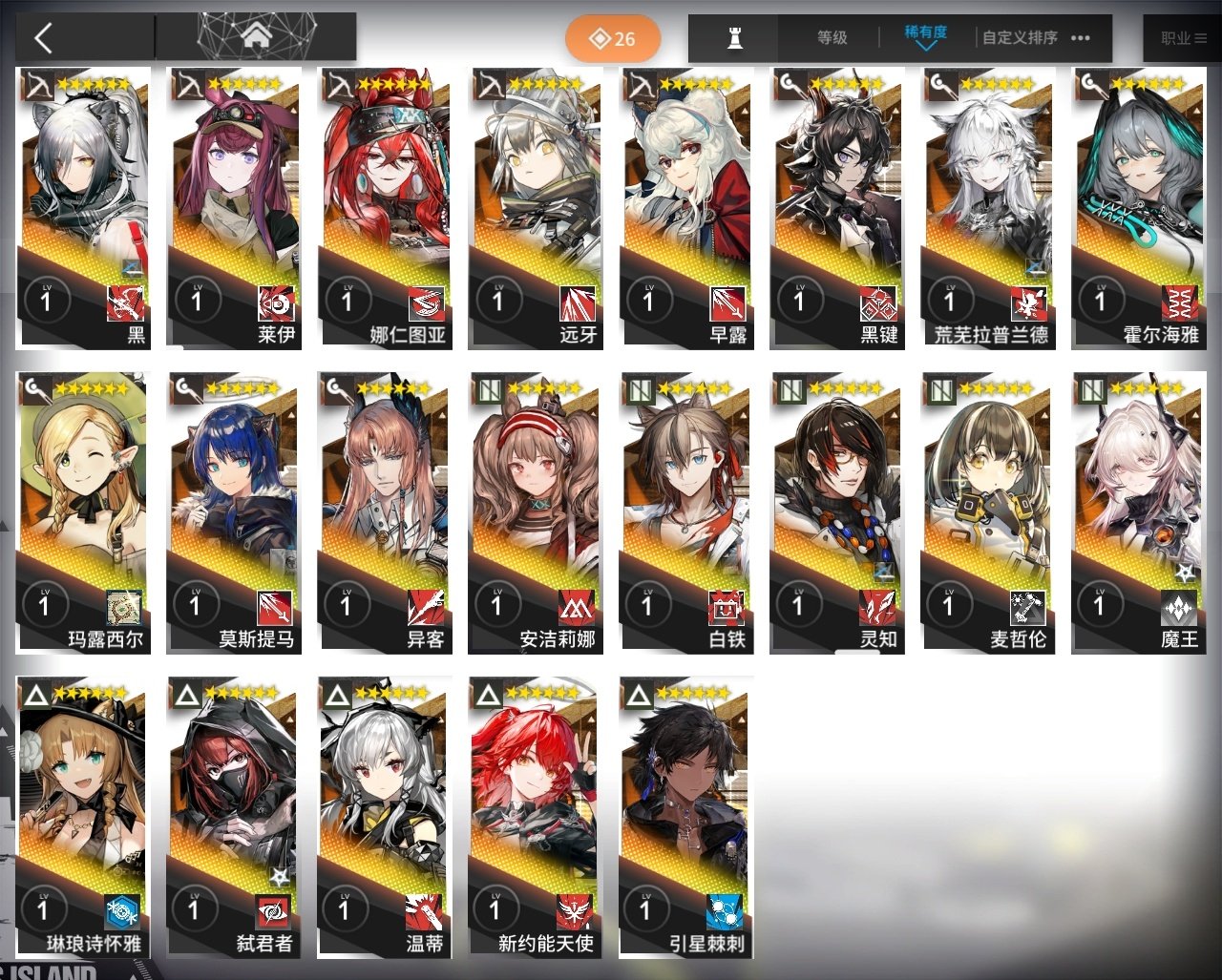Go back using the left arrow icon
The height and width of the screenshot is (980, 1222).
pyautogui.click(x=43, y=38)
